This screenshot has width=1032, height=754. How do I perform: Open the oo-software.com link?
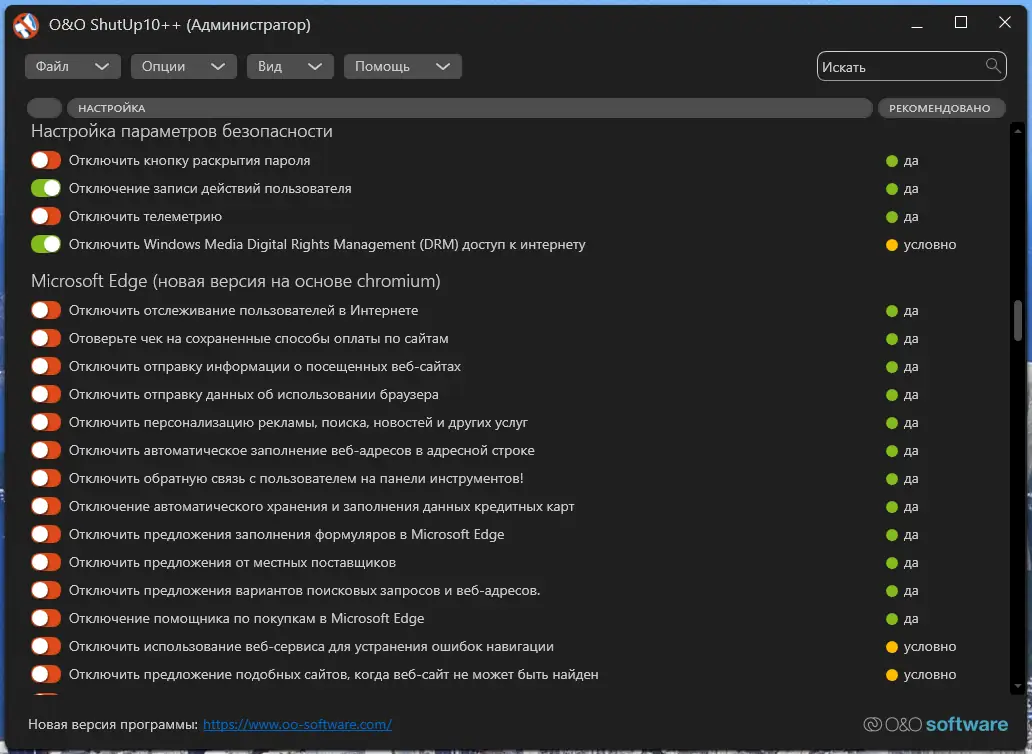[297, 724]
